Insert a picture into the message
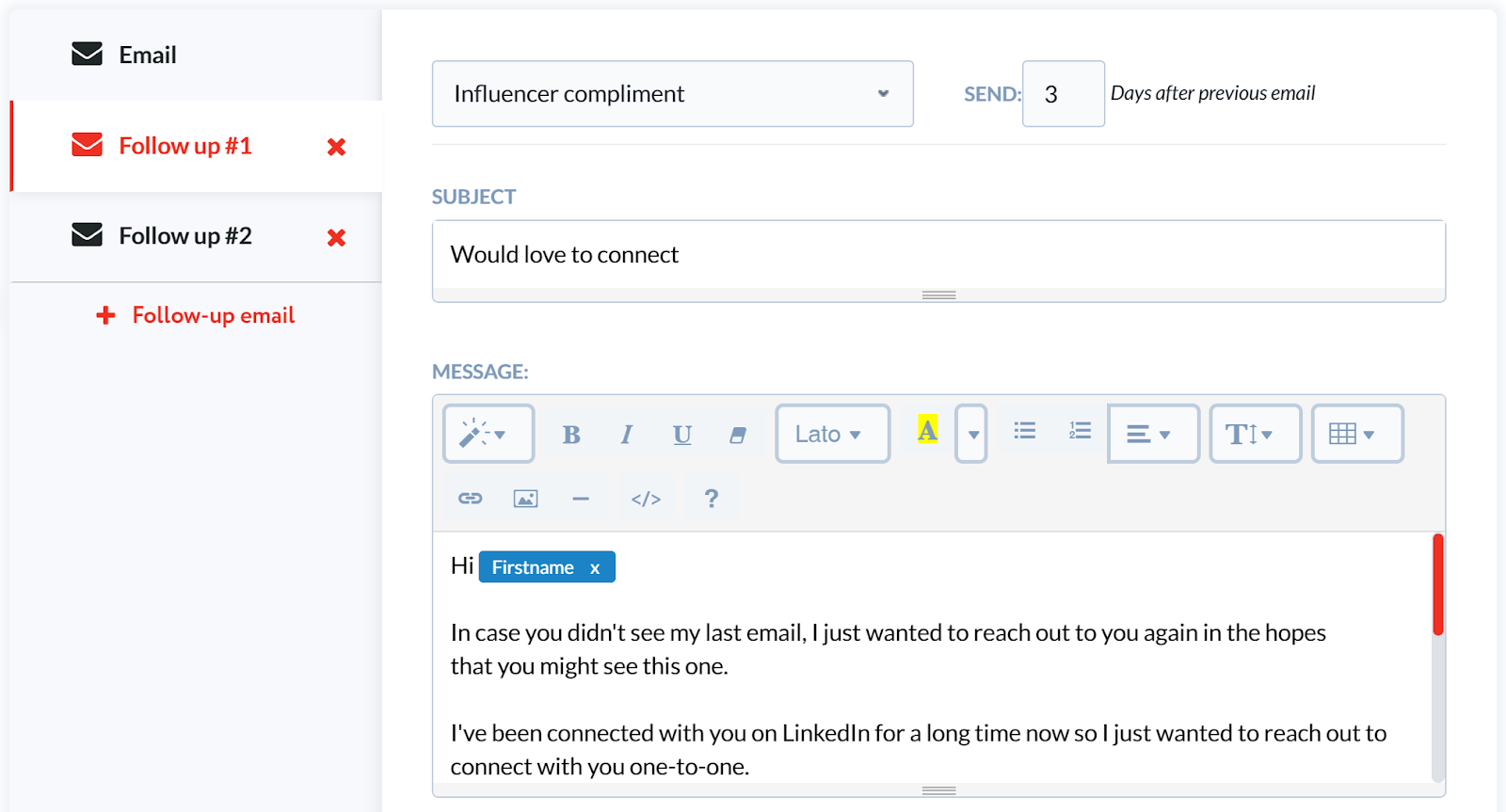 click(525, 499)
